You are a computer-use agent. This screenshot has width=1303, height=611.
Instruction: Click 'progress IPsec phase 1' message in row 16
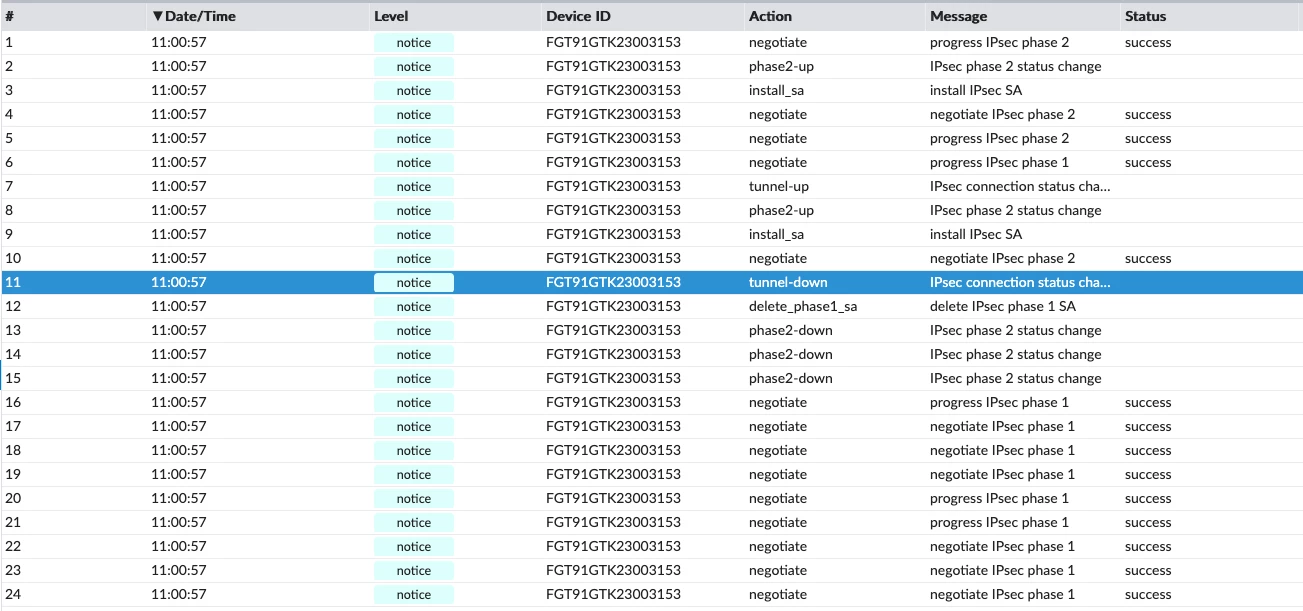pyautogui.click(x=999, y=402)
